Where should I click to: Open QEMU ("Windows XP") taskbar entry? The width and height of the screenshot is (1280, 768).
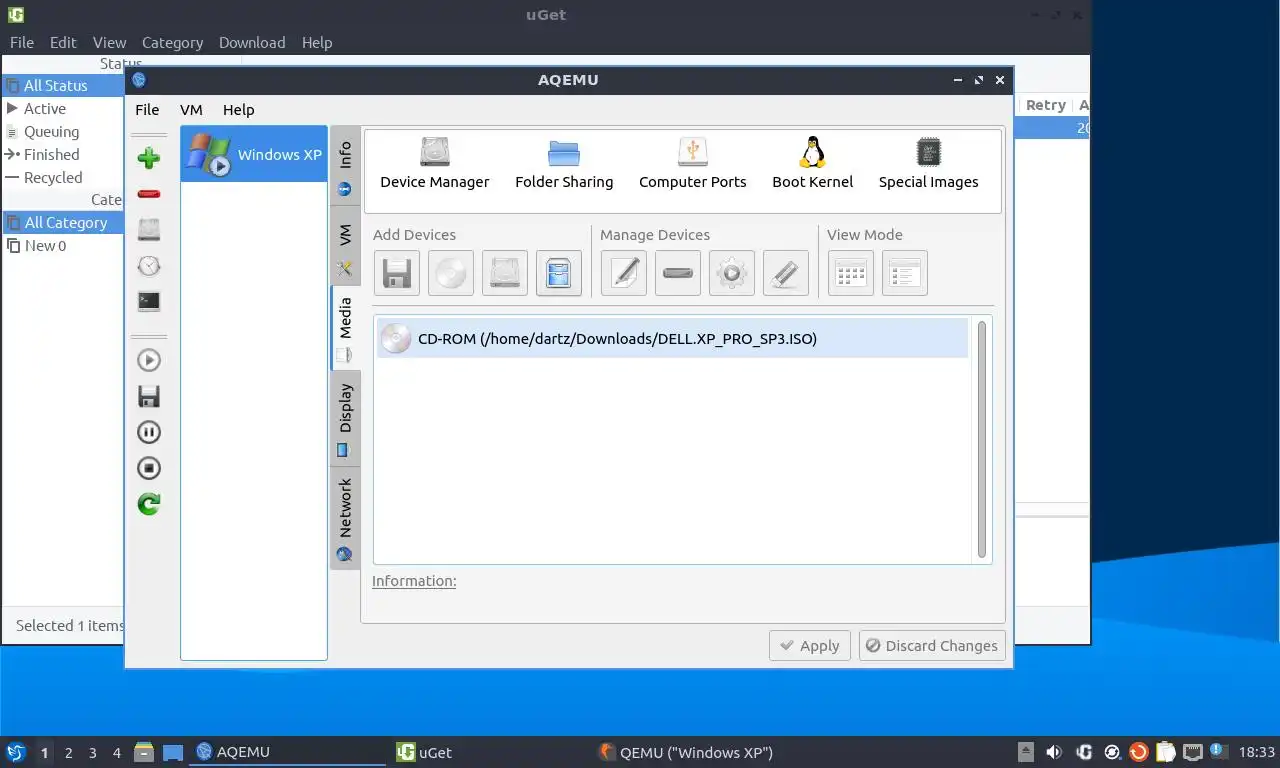coord(685,753)
